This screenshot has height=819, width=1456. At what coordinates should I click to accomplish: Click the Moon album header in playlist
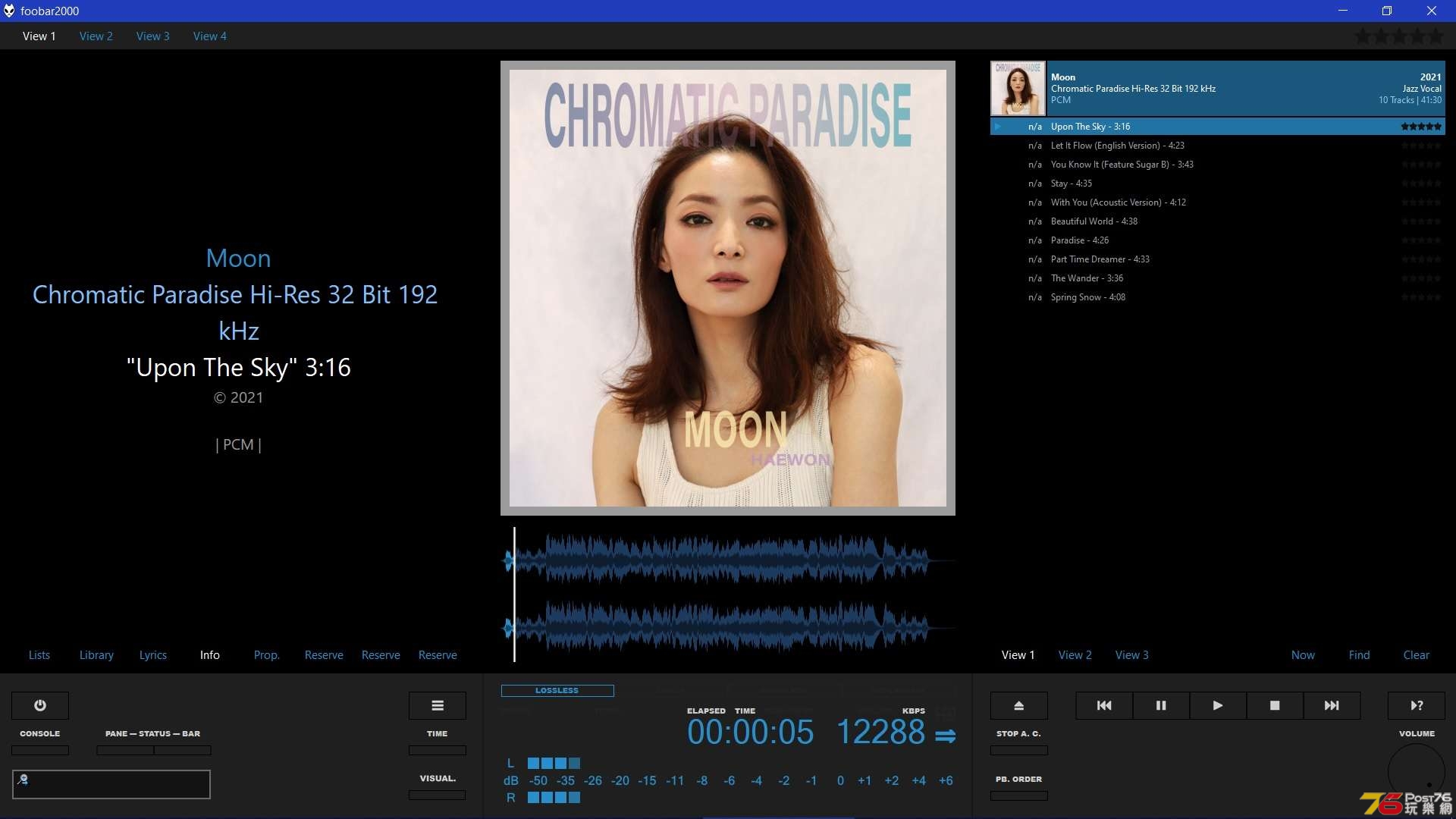1218,89
